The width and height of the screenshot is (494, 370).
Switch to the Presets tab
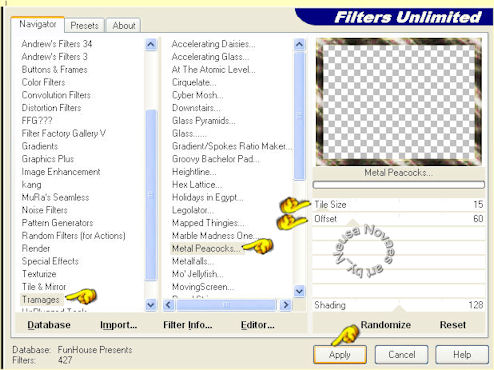pyautogui.click(x=85, y=26)
